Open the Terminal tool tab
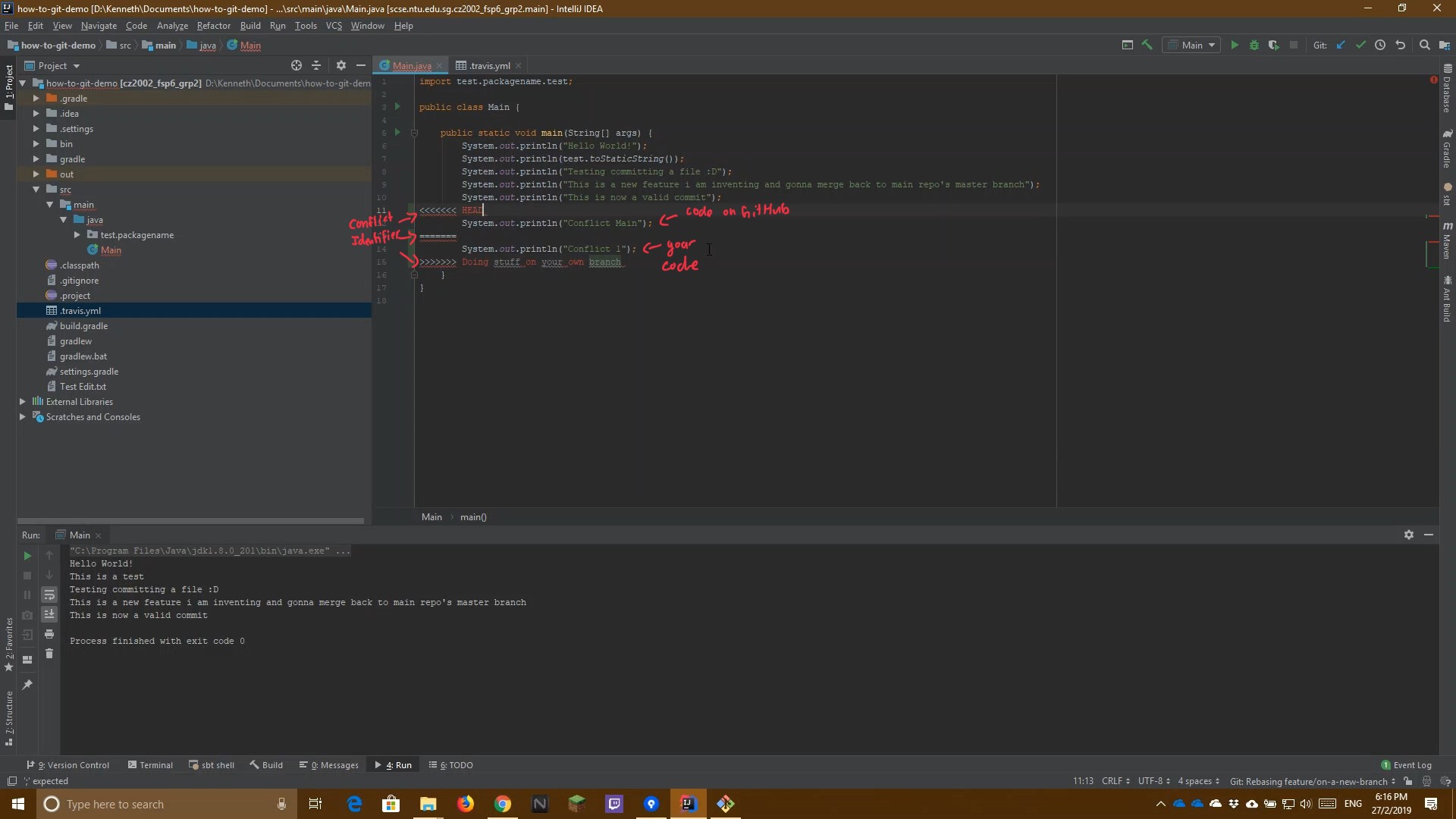The width and height of the screenshot is (1456, 819). click(150, 765)
